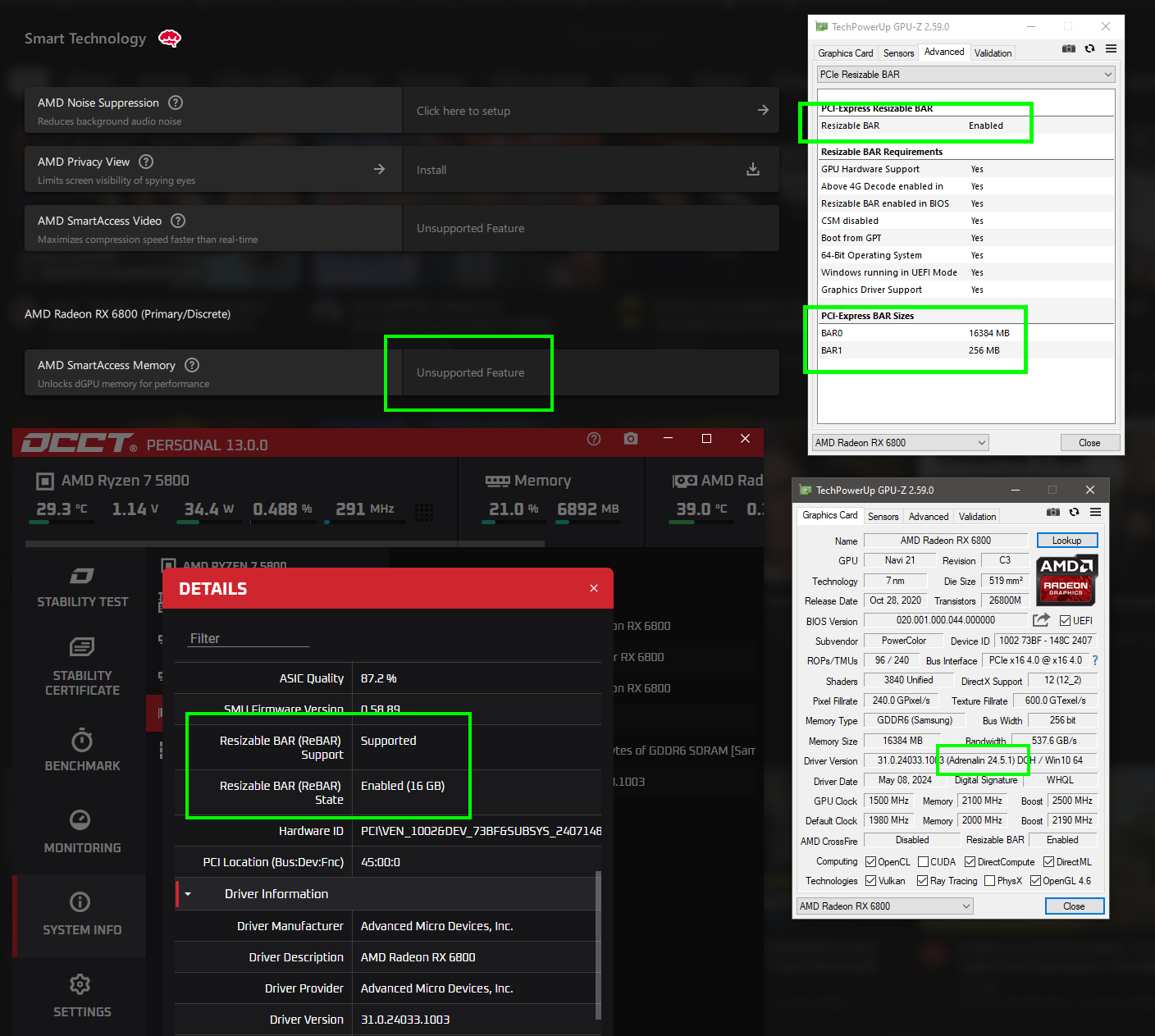Switch to Validation tab in upper GPU-Z window
Viewport: 1155px width, 1036px height.
pos(993,53)
